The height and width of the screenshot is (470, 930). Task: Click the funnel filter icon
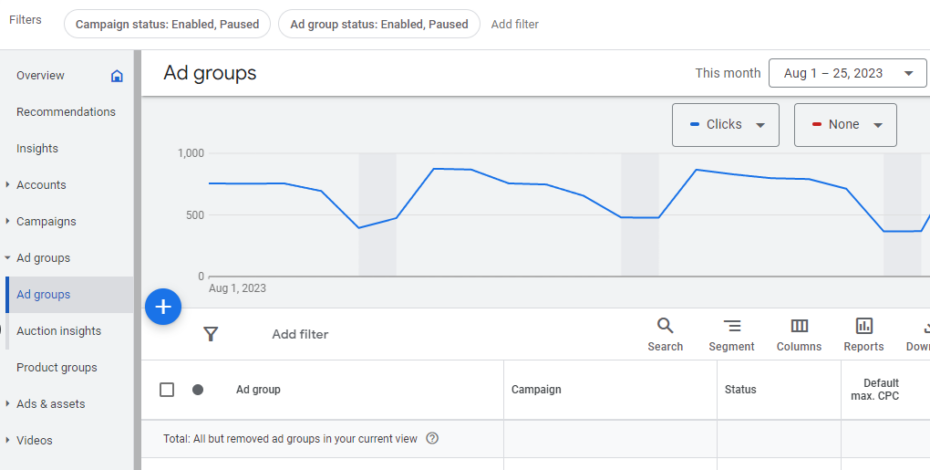click(211, 334)
